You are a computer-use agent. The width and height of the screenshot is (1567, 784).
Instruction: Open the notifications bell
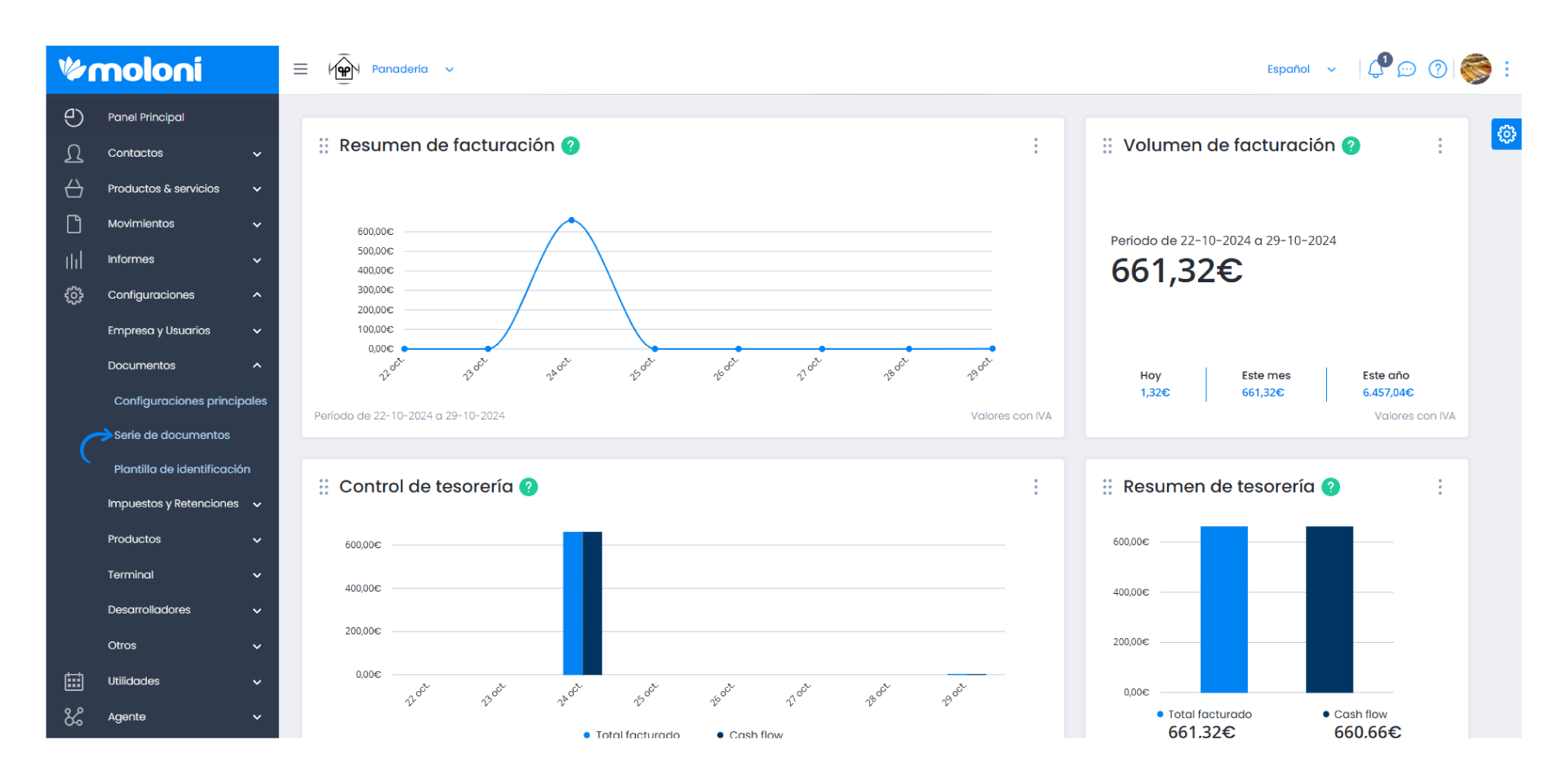(1376, 69)
